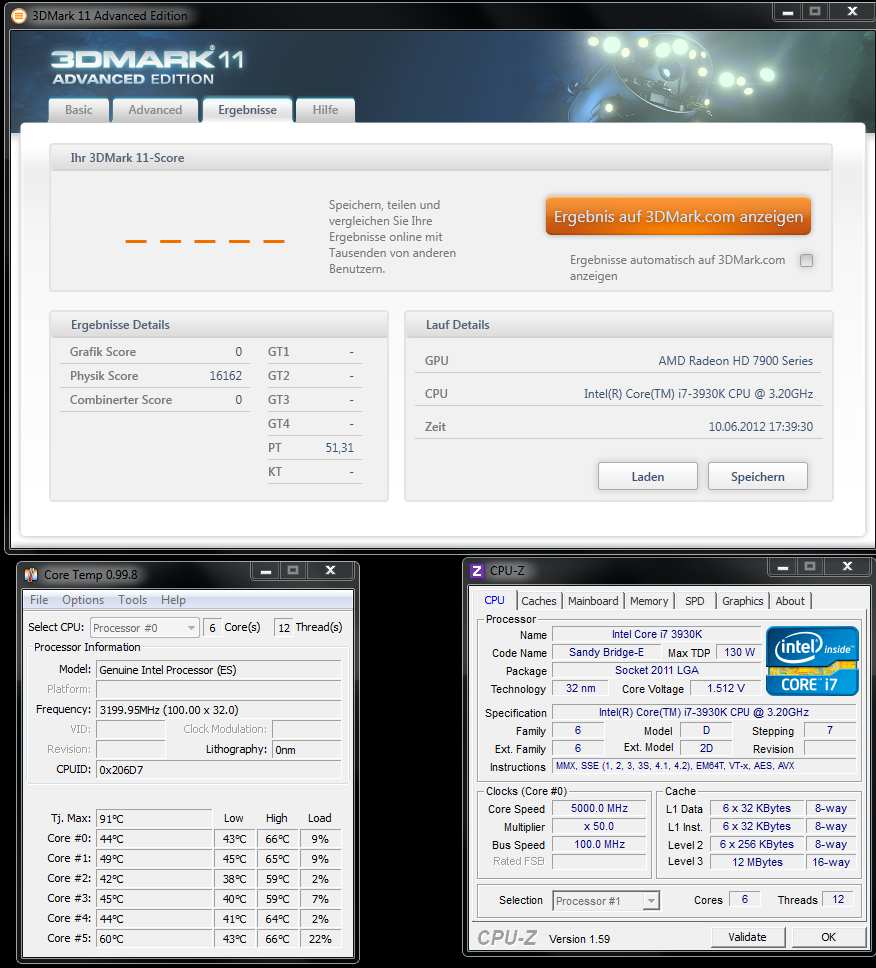Viewport: 876px width, 968px height.
Task: Open the Ergebnisse tab in 3DMark
Action: point(247,110)
